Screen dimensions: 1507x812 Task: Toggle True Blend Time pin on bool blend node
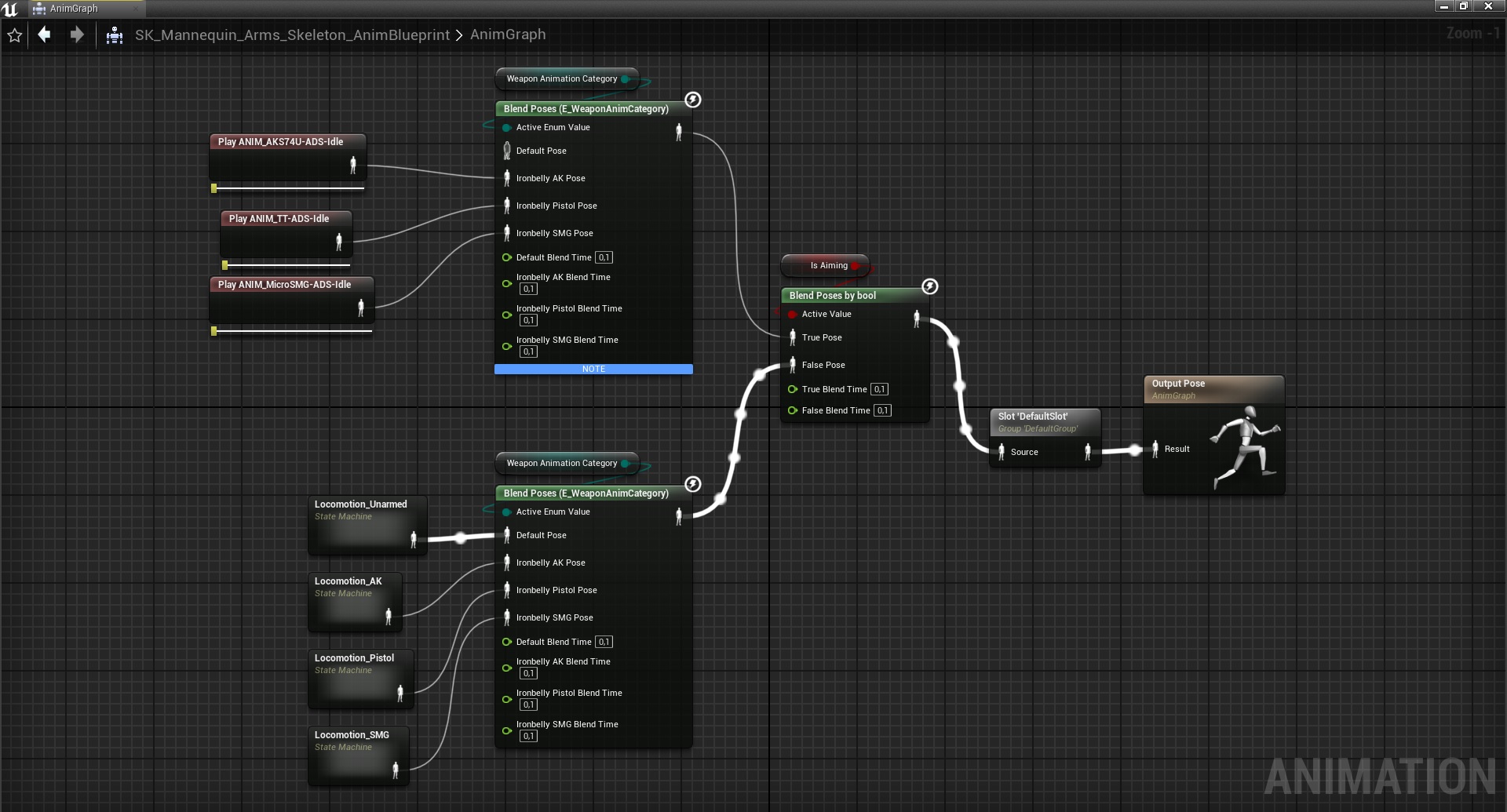pyautogui.click(x=793, y=389)
